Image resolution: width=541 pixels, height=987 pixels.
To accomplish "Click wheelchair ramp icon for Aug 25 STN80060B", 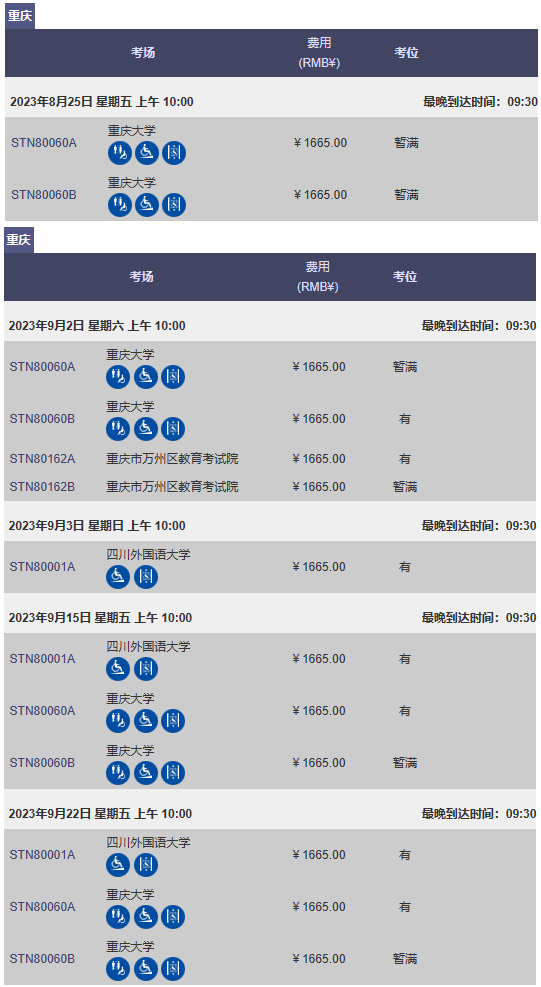I will (147, 205).
